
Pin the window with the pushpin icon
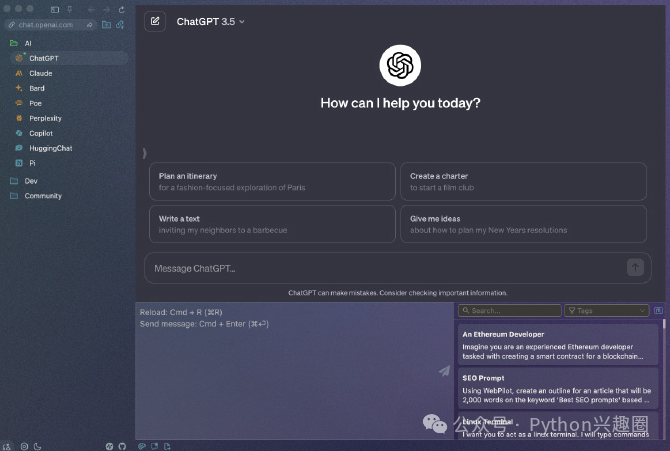tap(69, 9)
